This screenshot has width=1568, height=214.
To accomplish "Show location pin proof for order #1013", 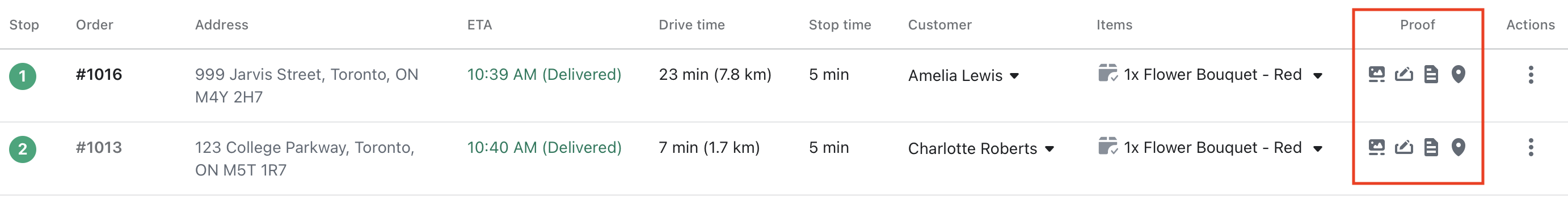I will 1459,147.
